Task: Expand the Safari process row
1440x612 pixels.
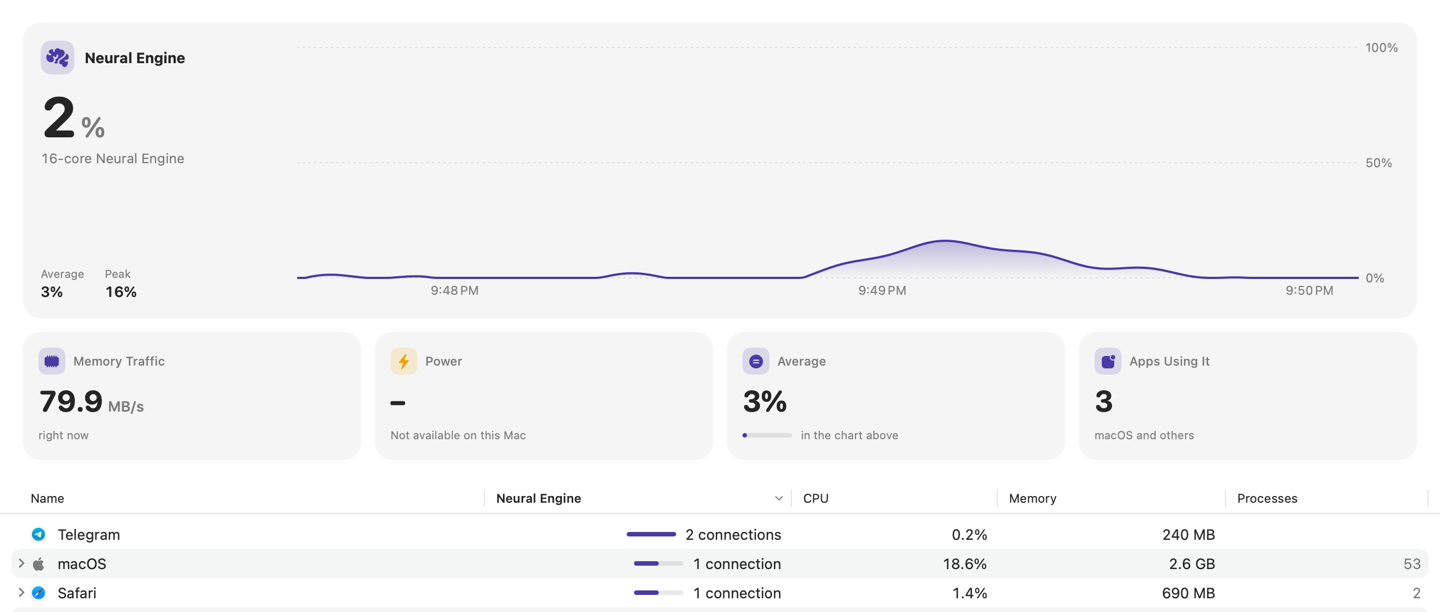Action: click(x=21, y=593)
